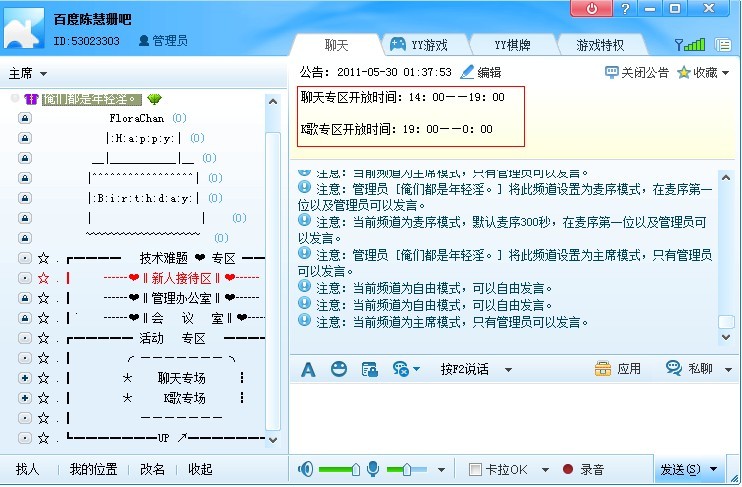
Task: Open the 收藏 dropdown arrow
Action: coord(726,73)
